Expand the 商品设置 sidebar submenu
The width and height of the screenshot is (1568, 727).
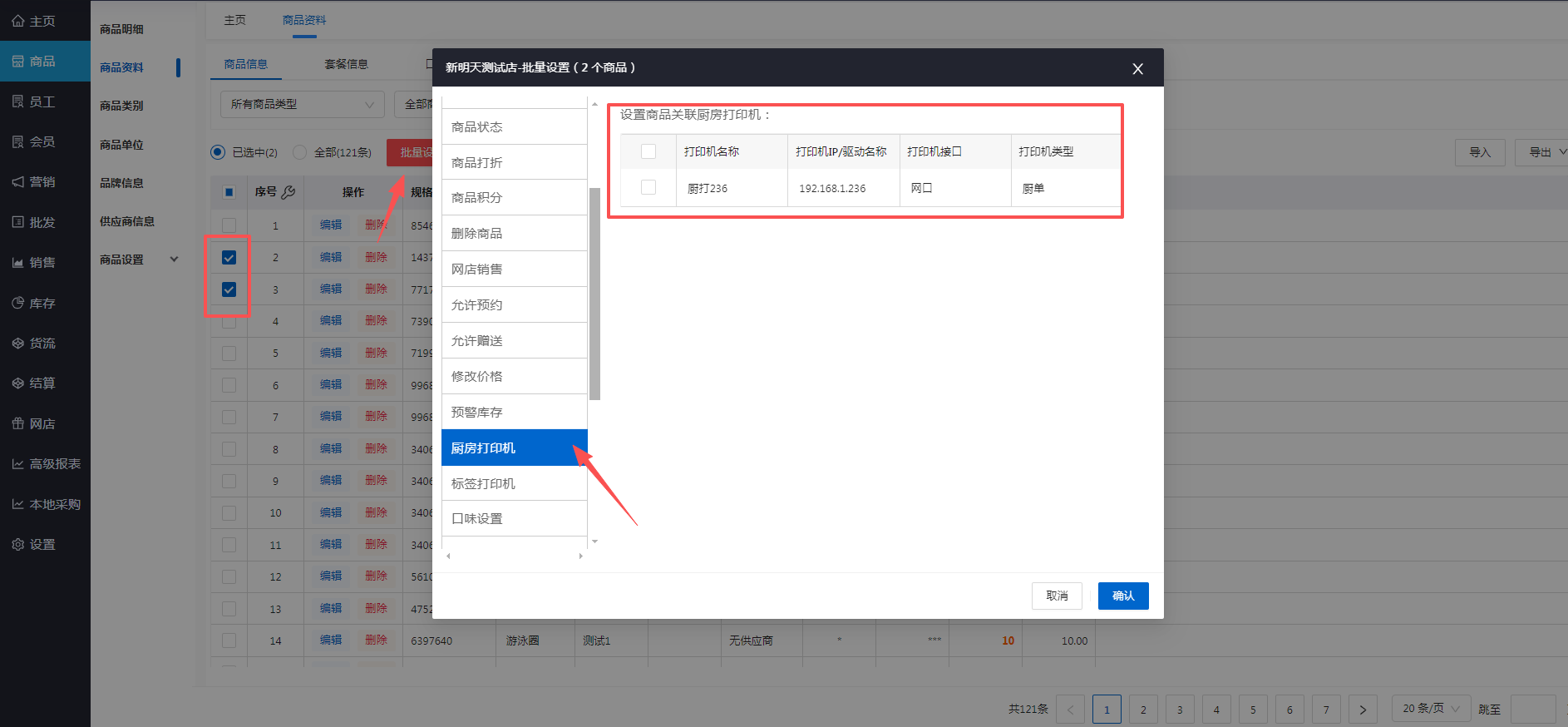[x=174, y=260]
